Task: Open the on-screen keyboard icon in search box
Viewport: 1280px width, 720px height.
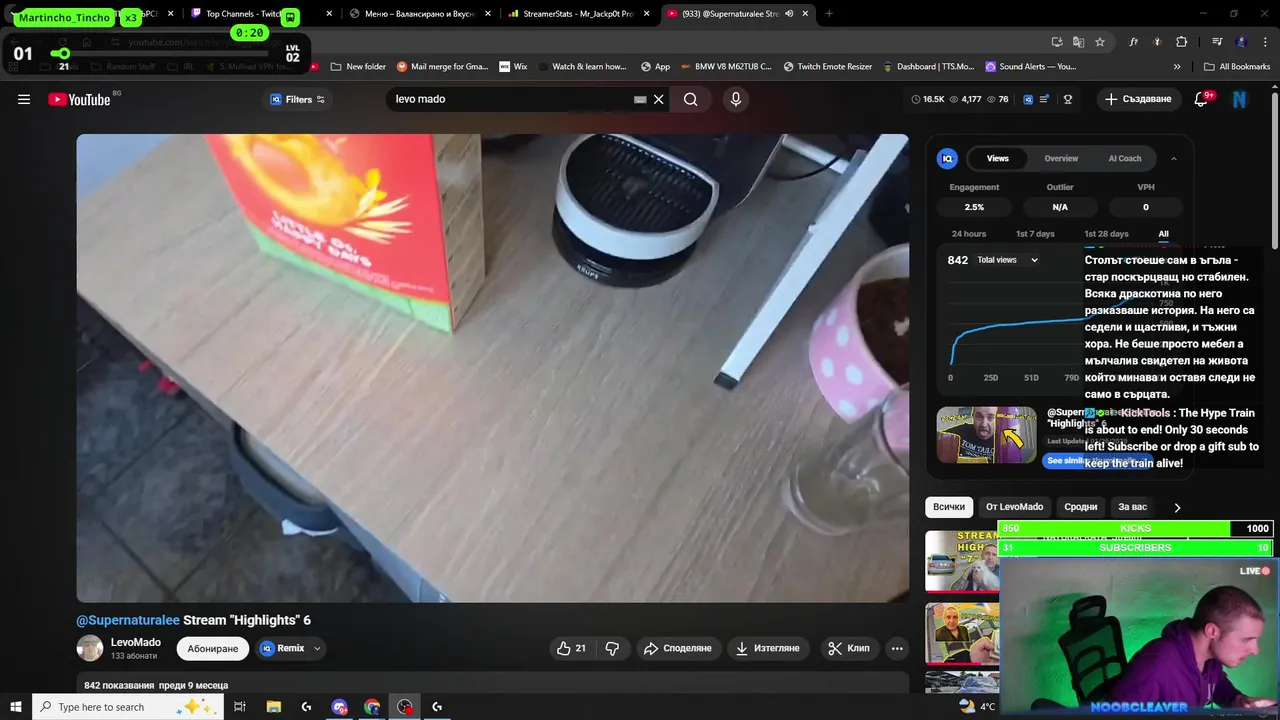Action: point(640,99)
